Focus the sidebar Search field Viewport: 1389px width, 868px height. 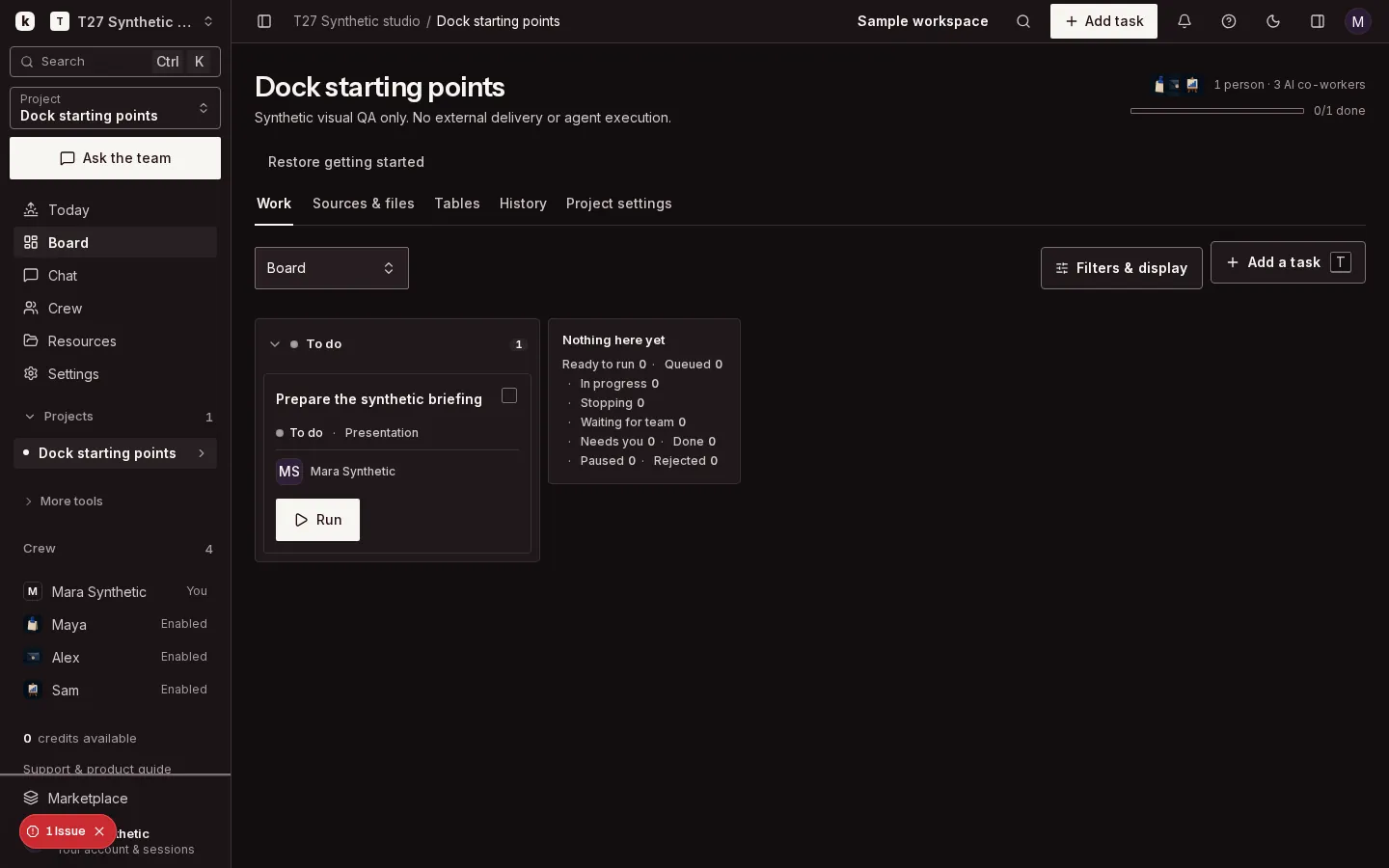(115, 62)
